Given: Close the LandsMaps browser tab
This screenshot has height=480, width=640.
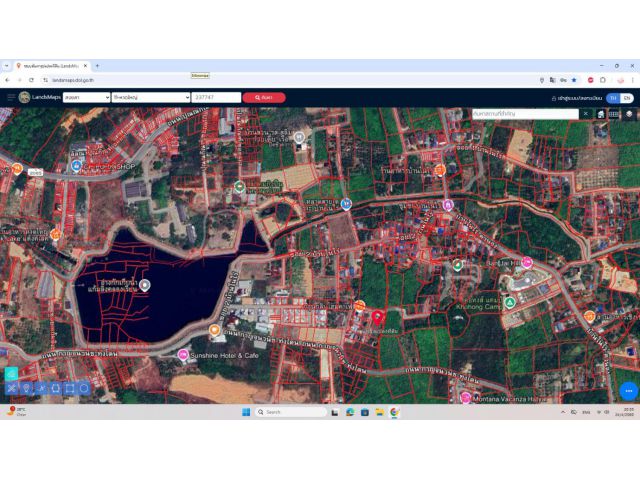Looking at the screenshot, I should pyautogui.click(x=85, y=66).
